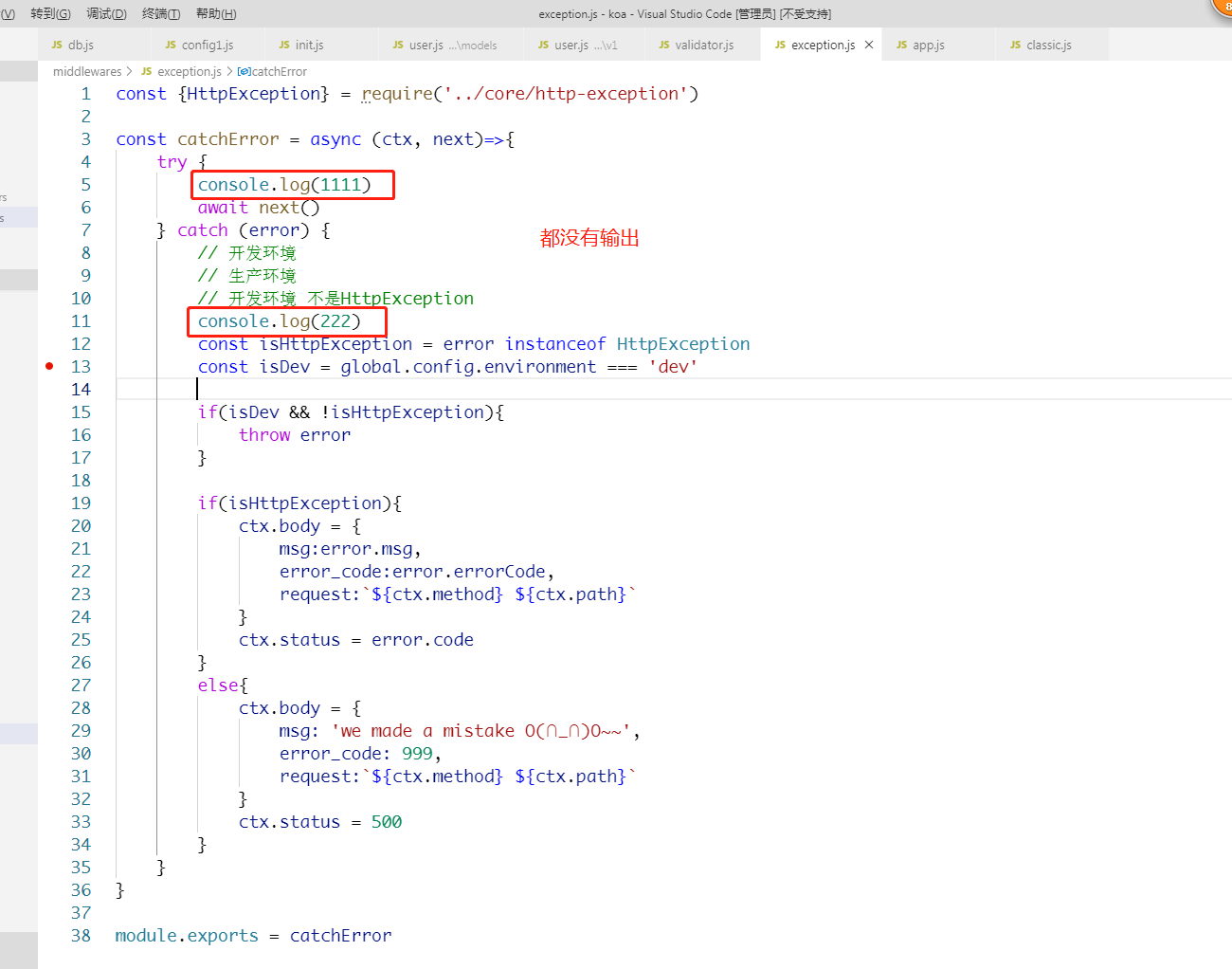Viewport: 1232px width, 969px height.
Task: Click line number 11 in the gutter
Action: [82, 321]
